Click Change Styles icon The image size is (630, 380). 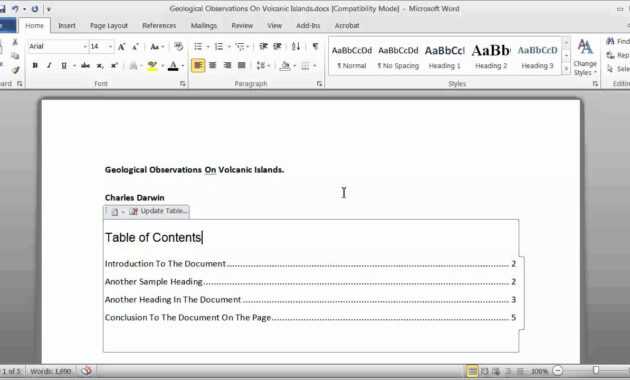coord(585,56)
